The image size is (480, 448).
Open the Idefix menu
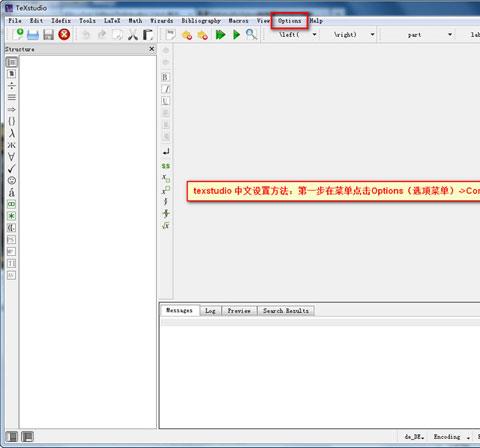[x=61, y=21]
